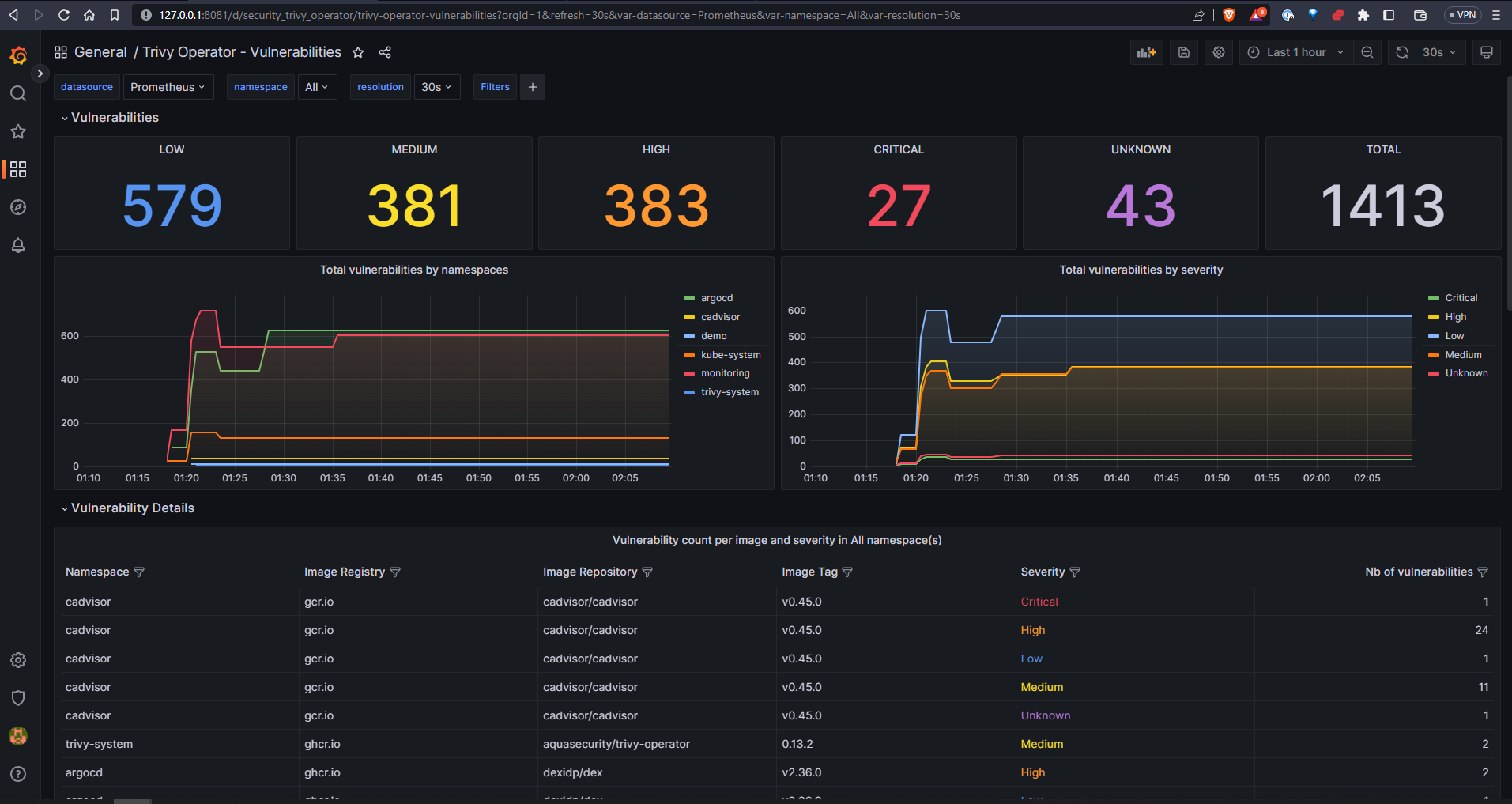The width and height of the screenshot is (1512, 804).
Task: Toggle cadvisor series in legend
Action: 721,317
